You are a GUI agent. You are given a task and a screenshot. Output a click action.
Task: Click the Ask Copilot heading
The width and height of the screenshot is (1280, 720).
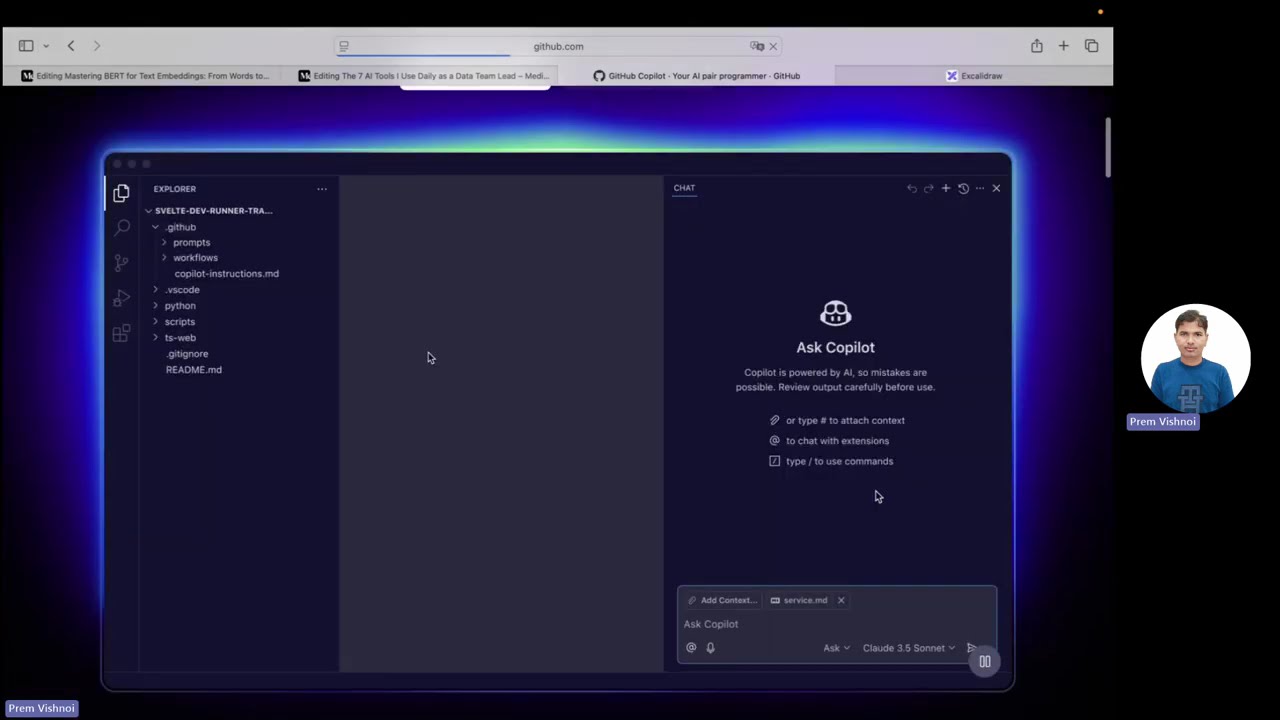point(836,348)
